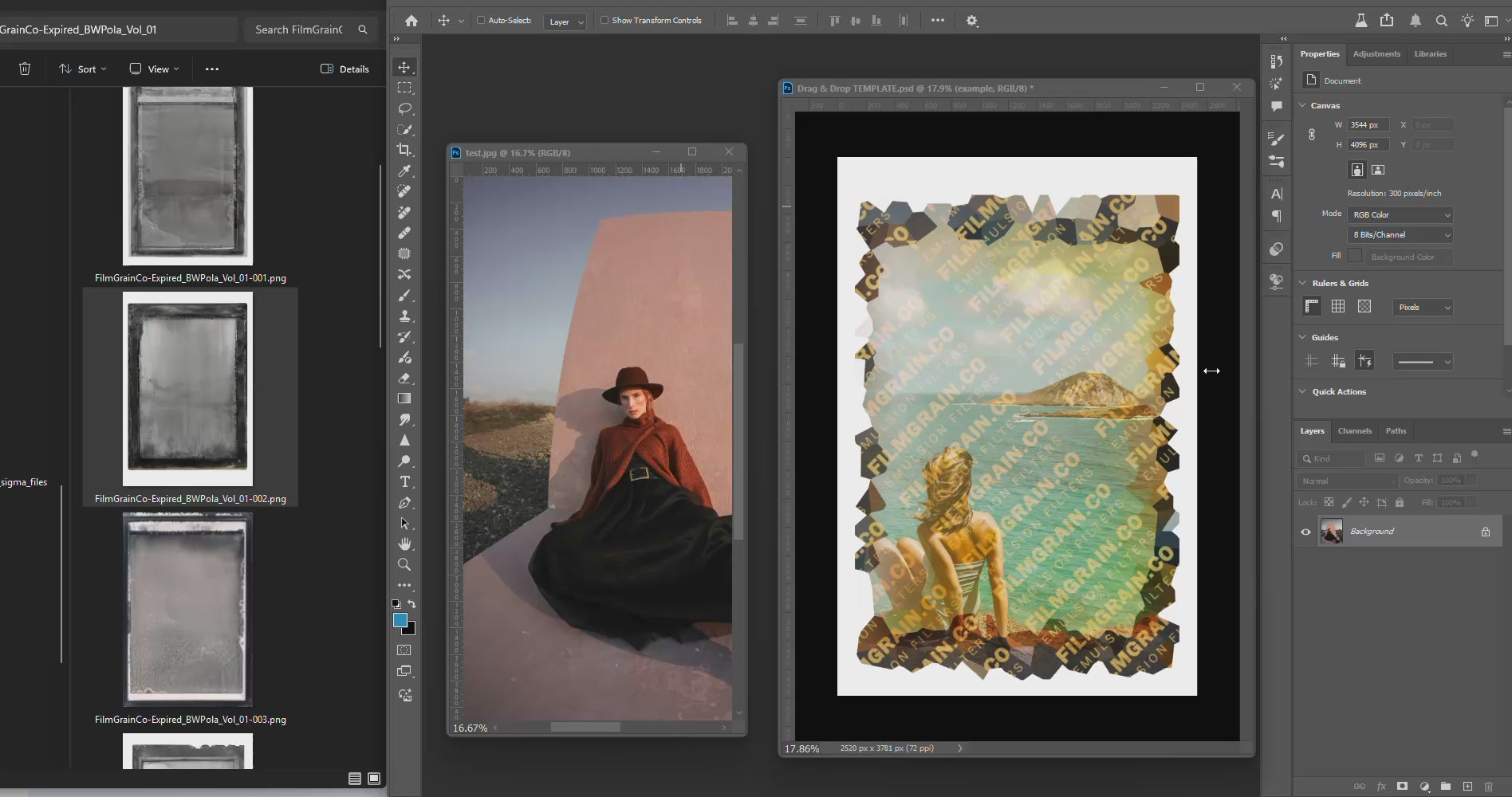Select the Hand tool
Image resolution: width=1512 pixels, height=797 pixels.
[404, 544]
